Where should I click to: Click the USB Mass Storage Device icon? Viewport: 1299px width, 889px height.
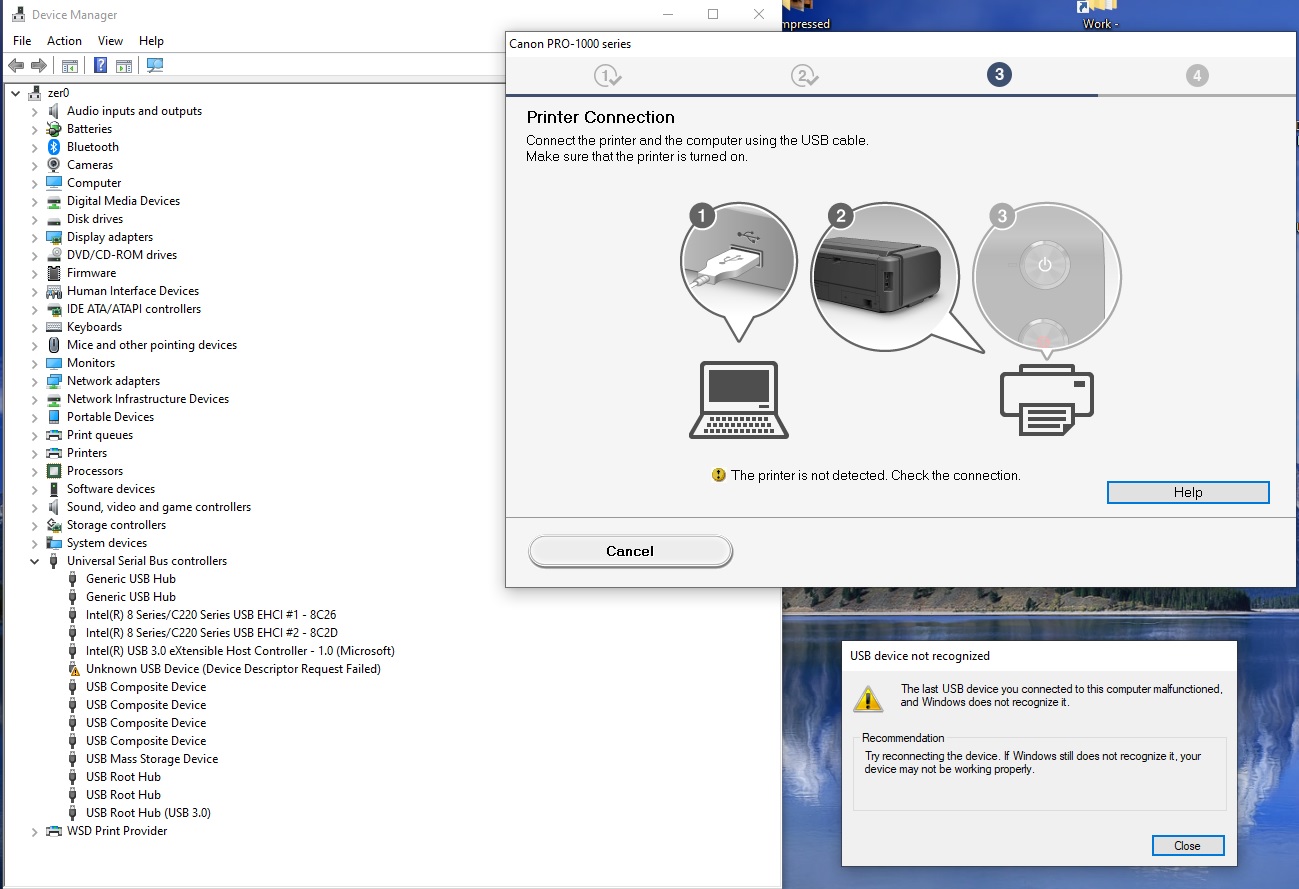coord(73,759)
